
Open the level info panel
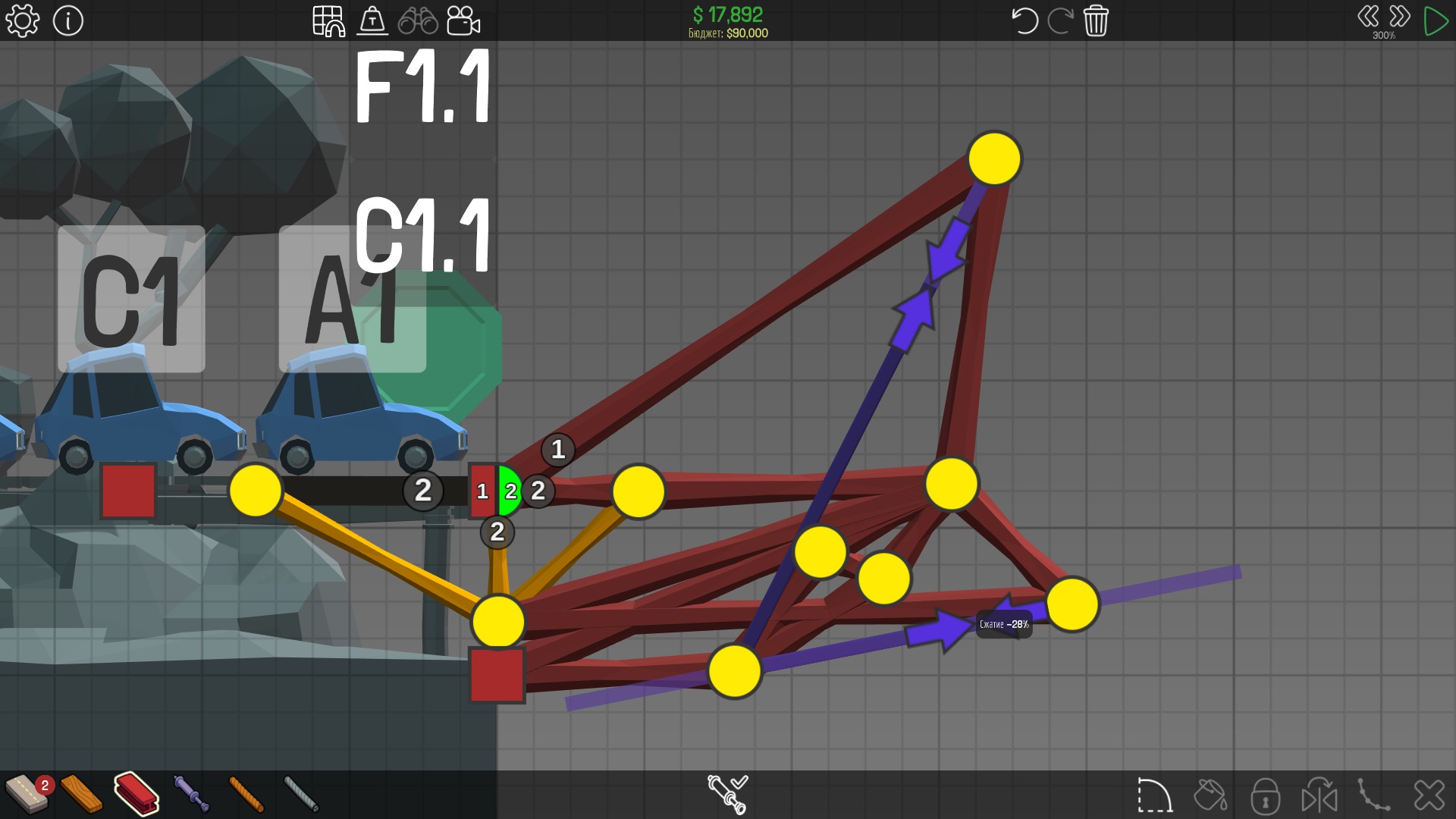[x=68, y=20]
